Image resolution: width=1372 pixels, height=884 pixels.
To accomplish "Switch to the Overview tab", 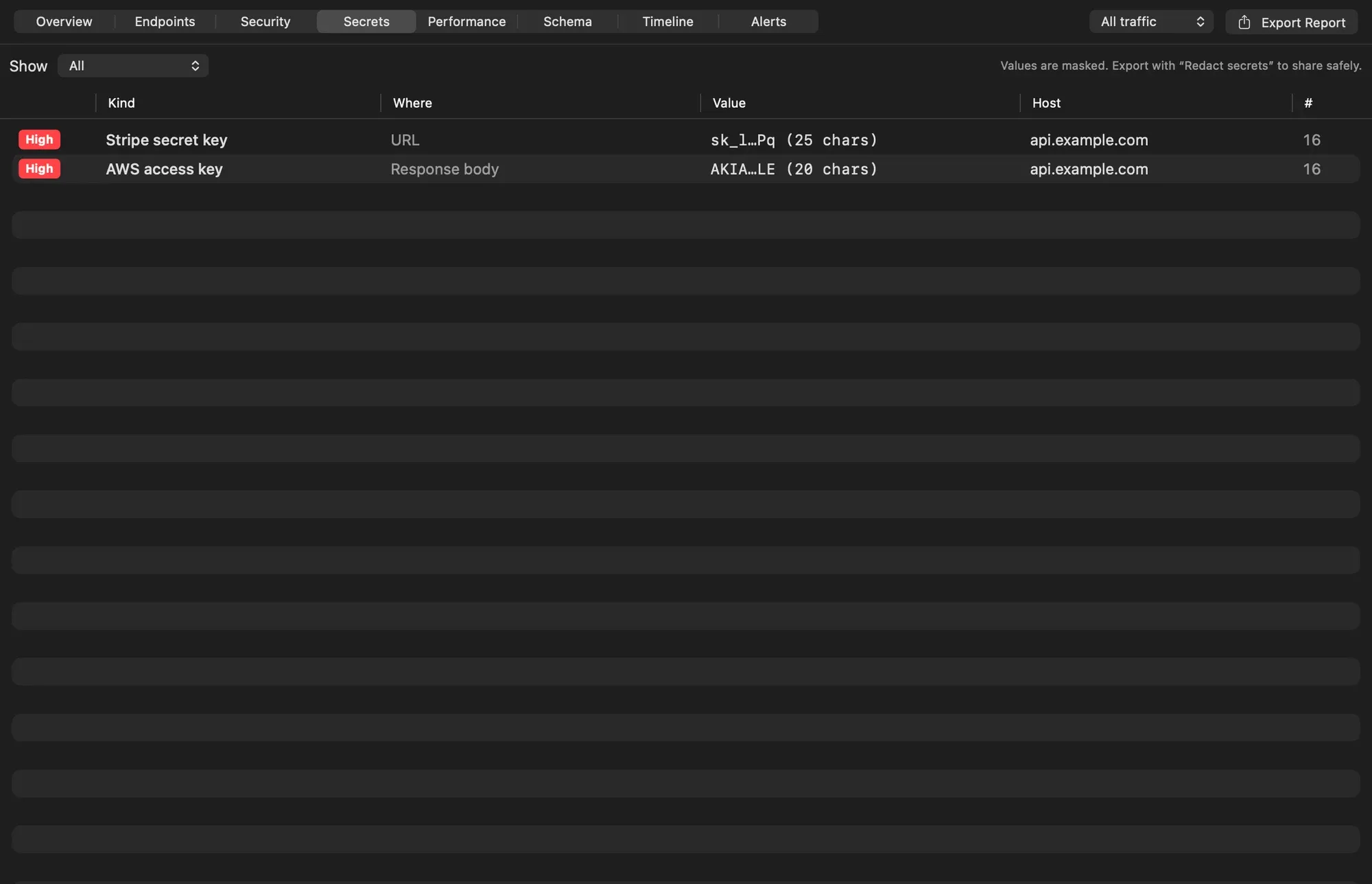I will 64,21.
